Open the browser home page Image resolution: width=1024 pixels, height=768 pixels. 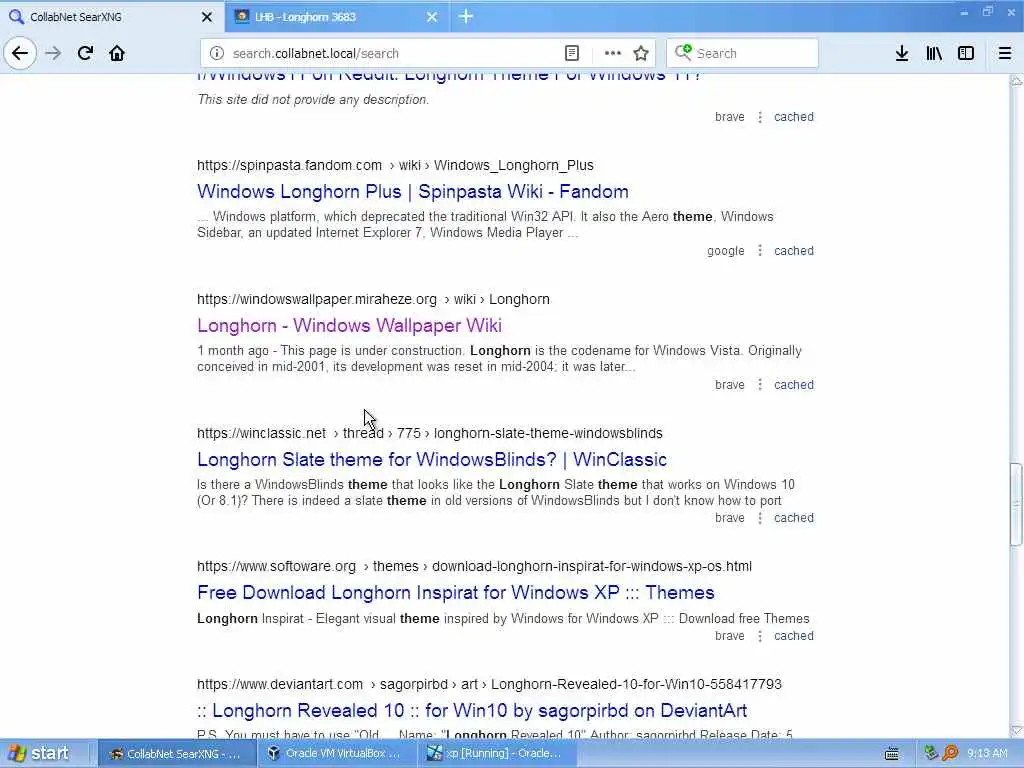point(117,53)
